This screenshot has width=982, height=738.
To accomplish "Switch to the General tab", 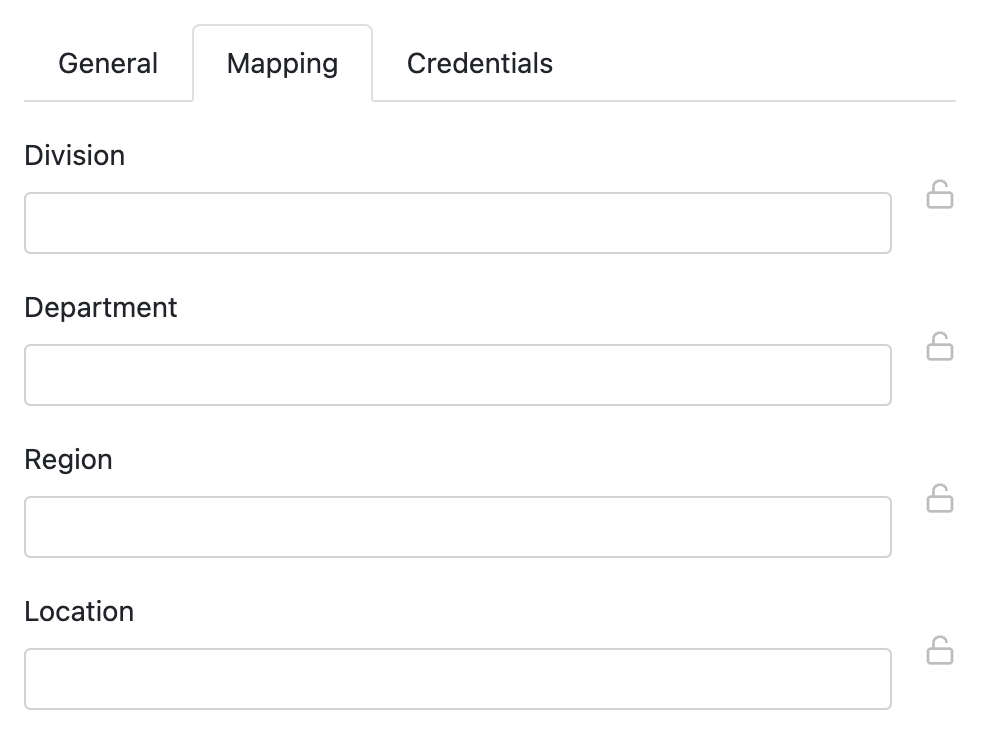I will point(108,64).
